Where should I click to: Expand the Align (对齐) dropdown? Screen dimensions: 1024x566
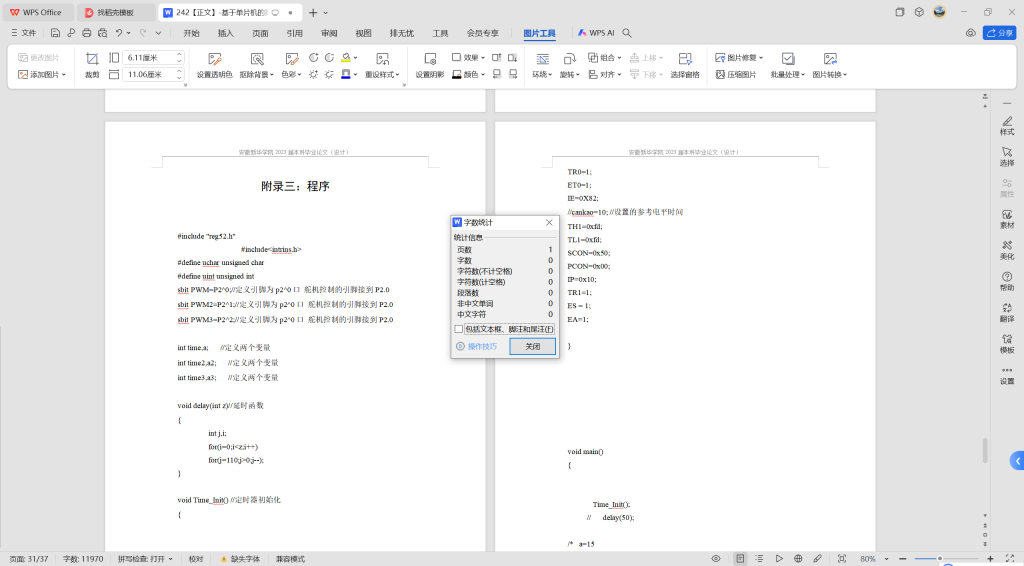click(x=605, y=74)
